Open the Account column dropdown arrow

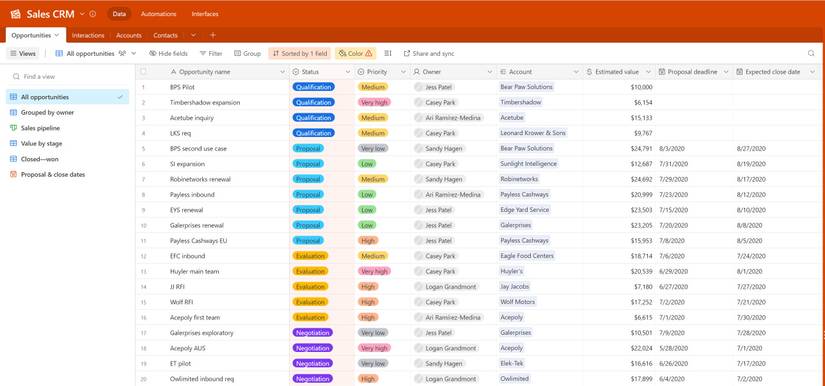[576, 72]
